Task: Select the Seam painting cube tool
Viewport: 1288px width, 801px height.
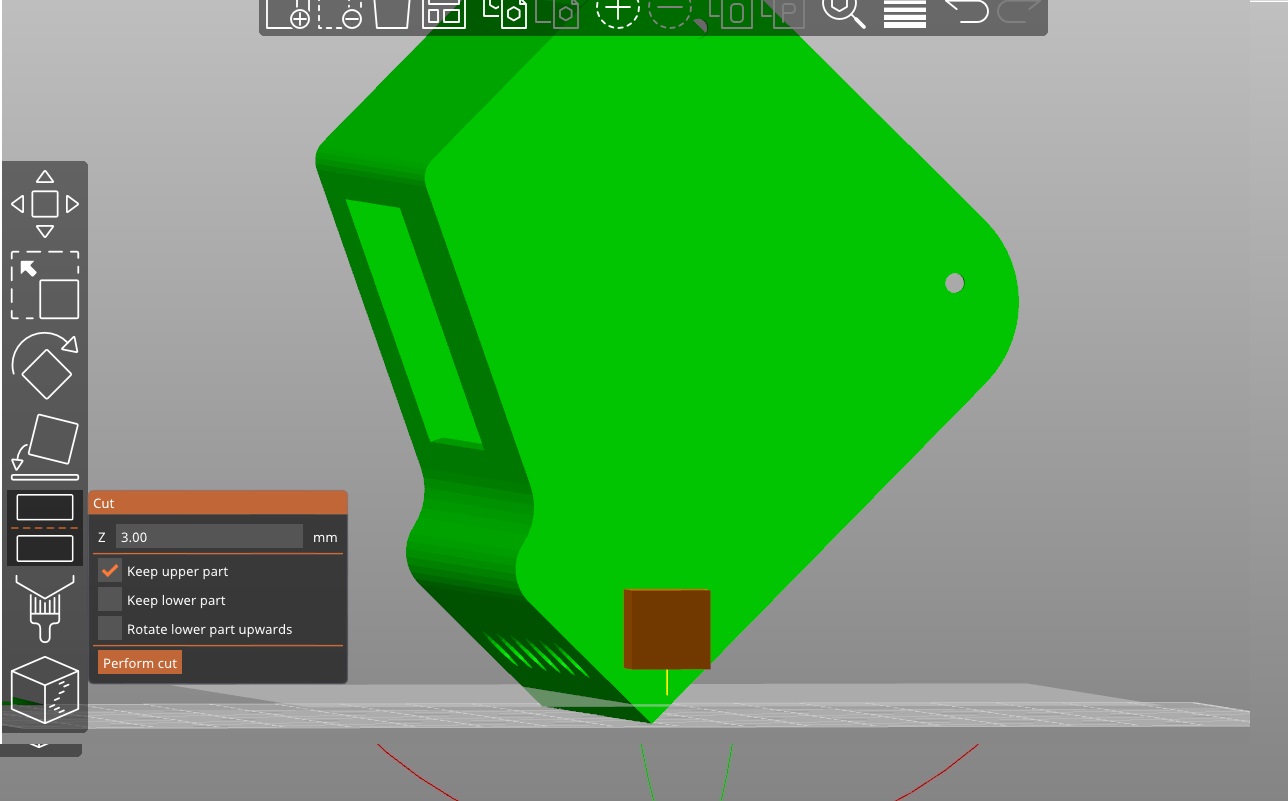Action: 45,689
